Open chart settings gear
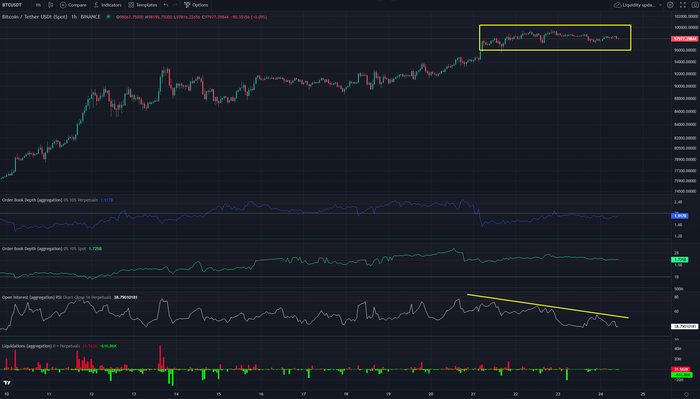The height and width of the screenshot is (399, 700). [x=670, y=5]
